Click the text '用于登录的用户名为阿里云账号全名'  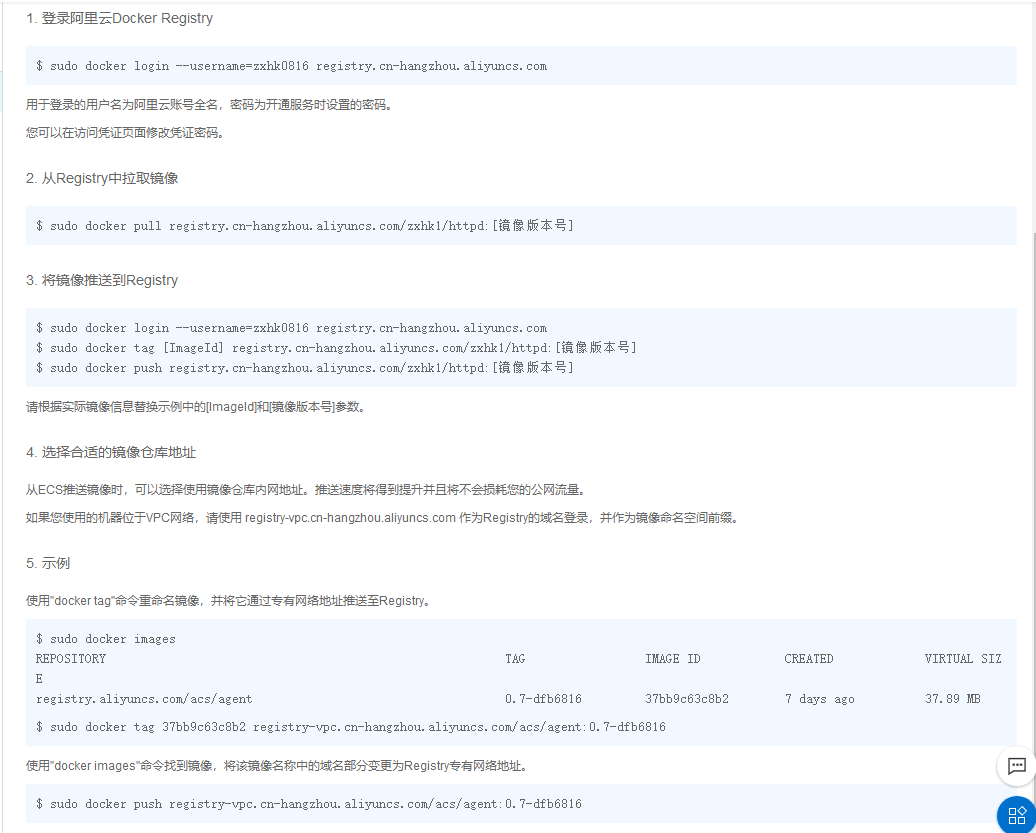(122, 105)
